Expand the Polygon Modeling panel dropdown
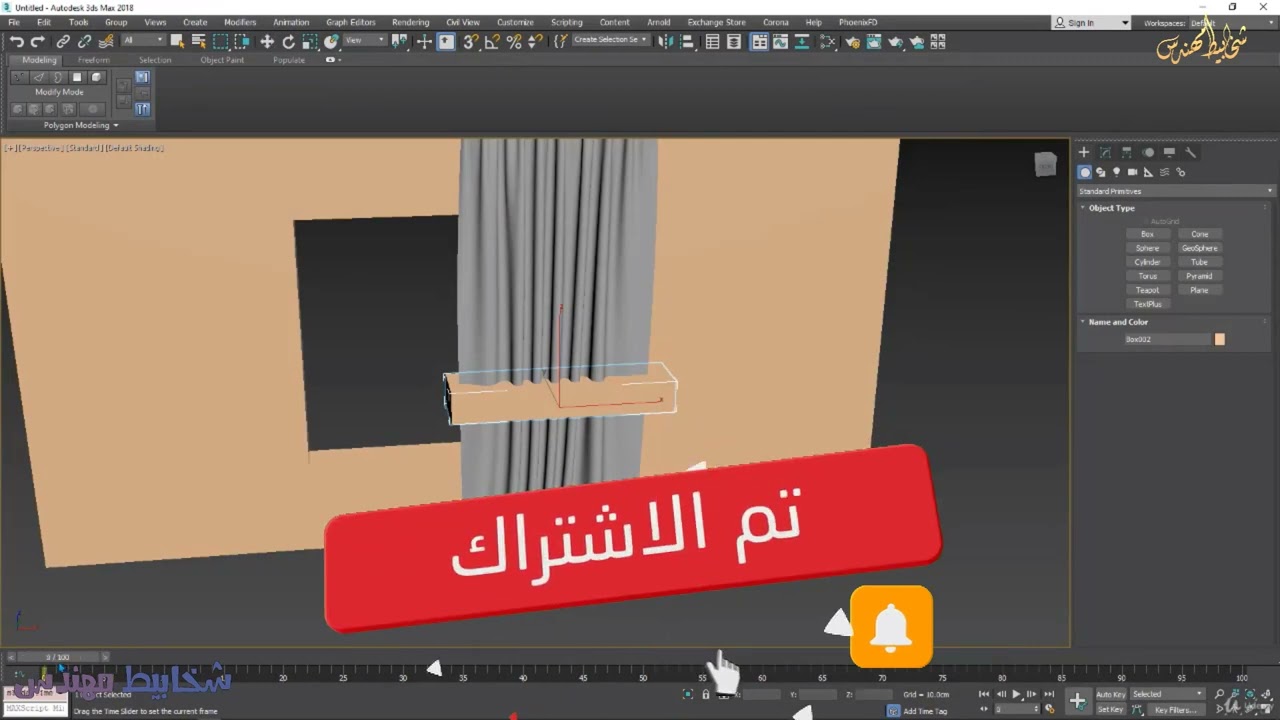Screen dimensions: 1280x720 click(x=81, y=125)
